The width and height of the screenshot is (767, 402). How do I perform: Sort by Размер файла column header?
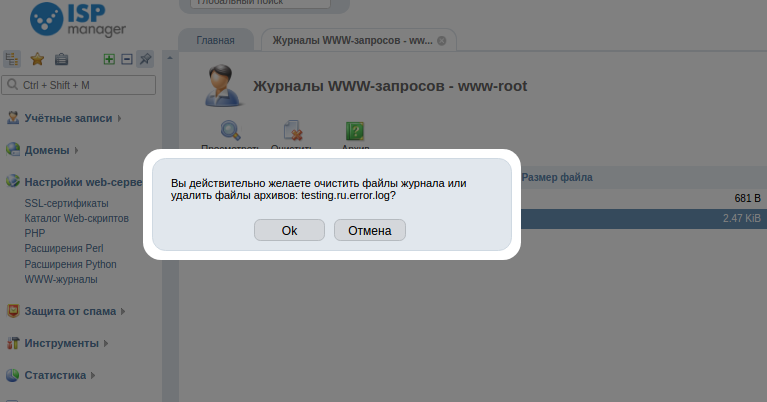pos(557,177)
